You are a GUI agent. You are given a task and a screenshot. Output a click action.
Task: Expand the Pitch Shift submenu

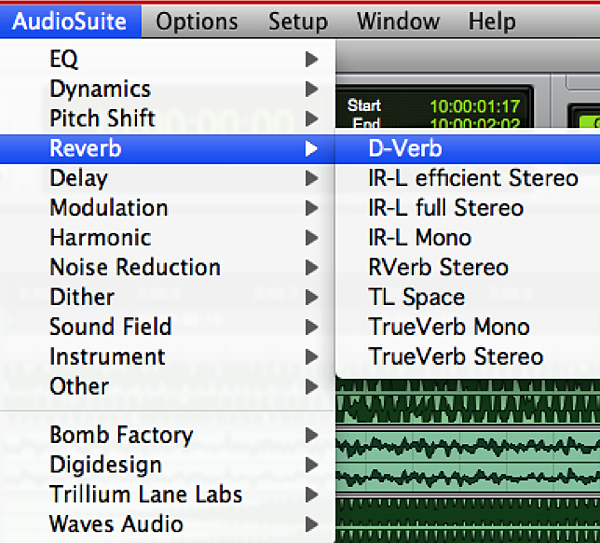(x=167, y=119)
